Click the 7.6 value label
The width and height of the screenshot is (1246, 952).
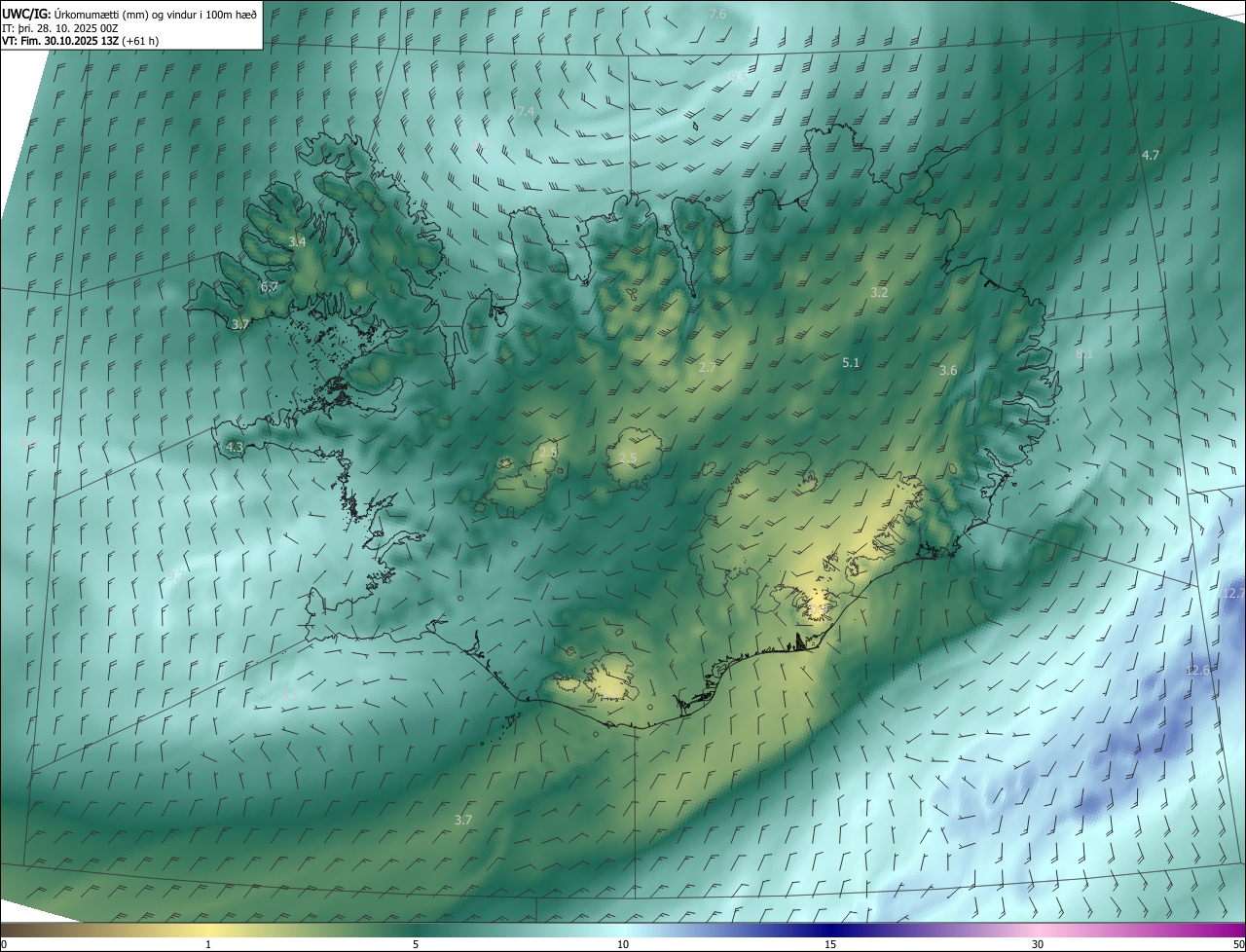pyautogui.click(x=717, y=15)
